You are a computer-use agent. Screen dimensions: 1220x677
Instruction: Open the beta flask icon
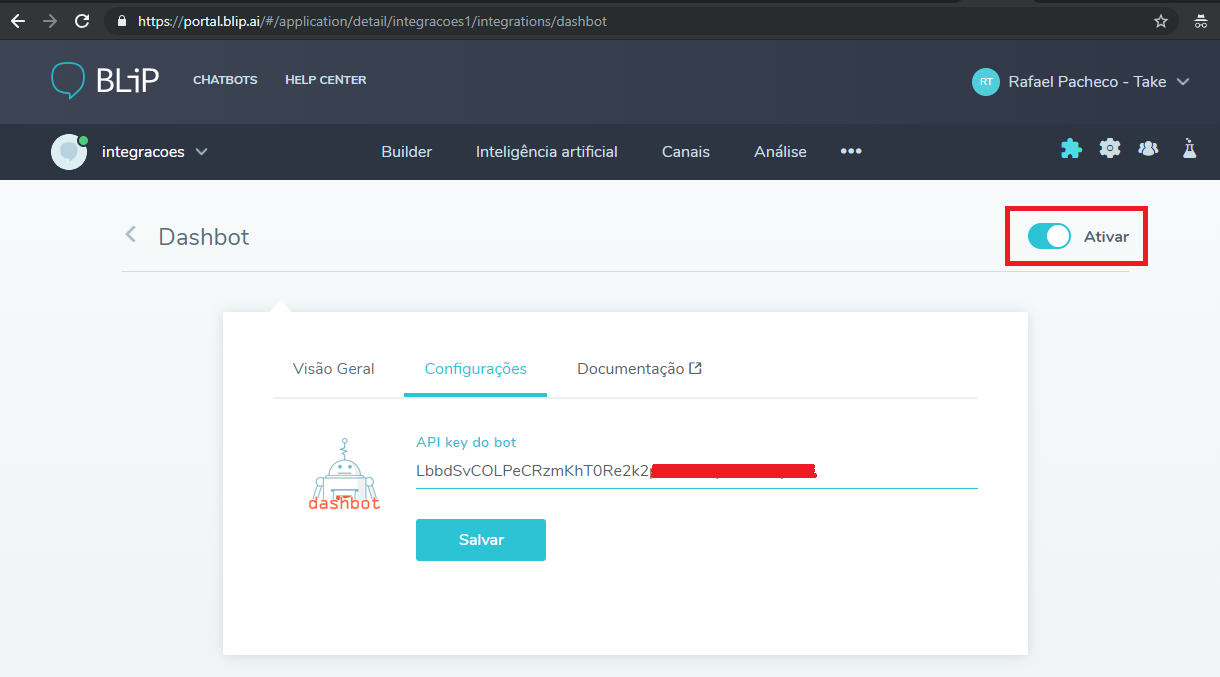tap(1189, 149)
